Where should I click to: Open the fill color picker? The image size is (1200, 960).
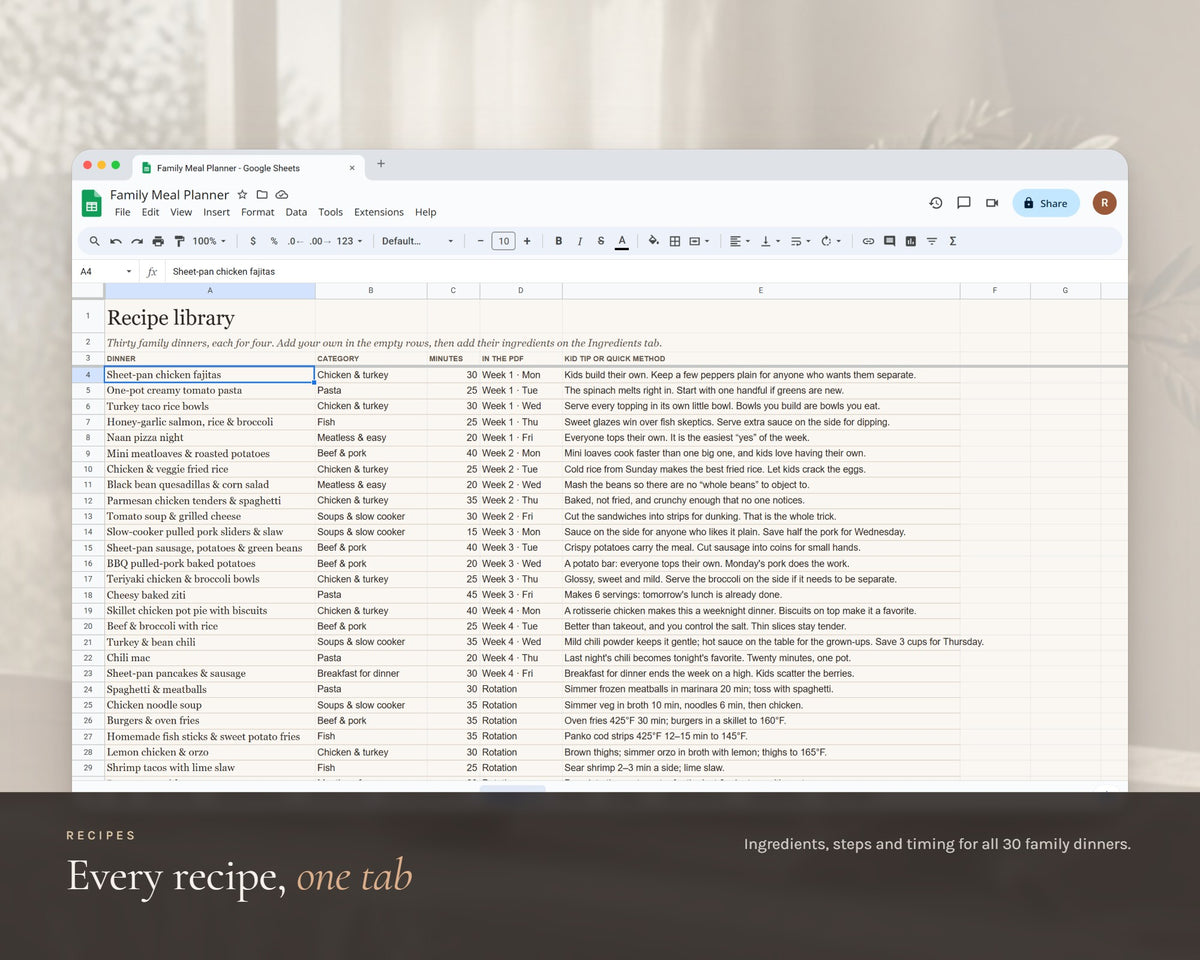654,241
